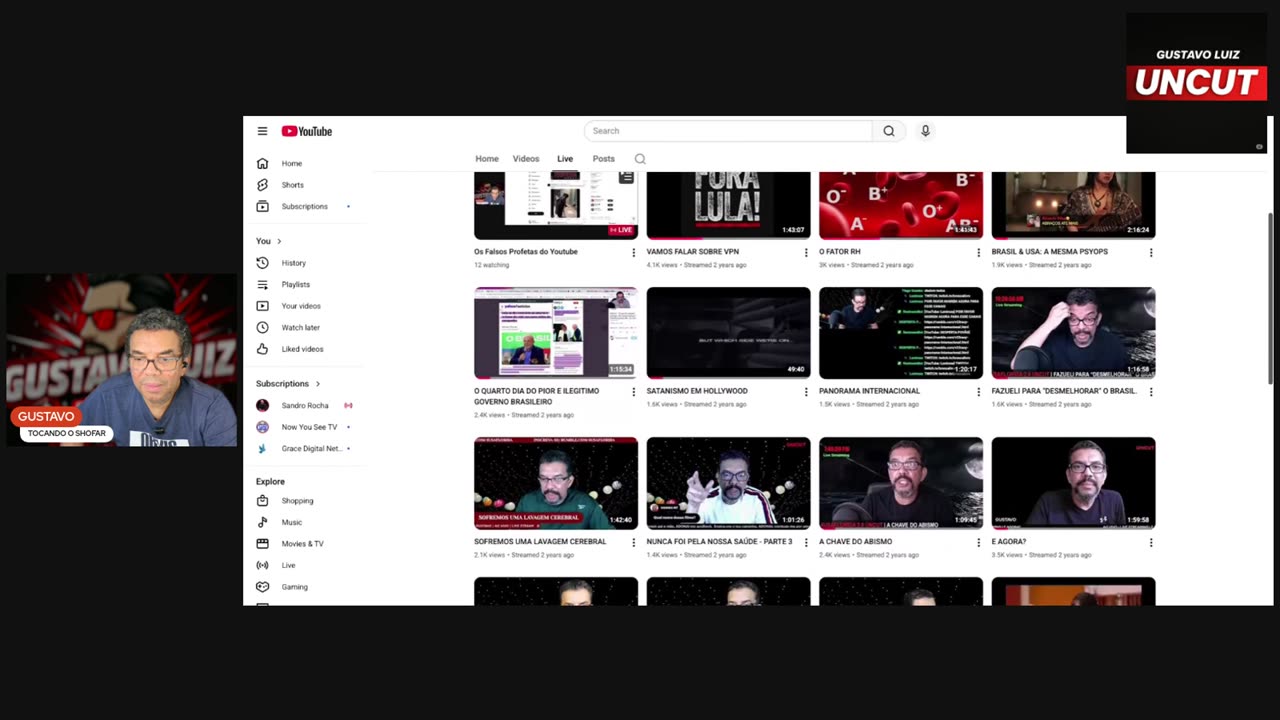Screen dimensions: 1280x720
Task: Open the YouTube hamburger guide menu
Action: (x=262, y=131)
